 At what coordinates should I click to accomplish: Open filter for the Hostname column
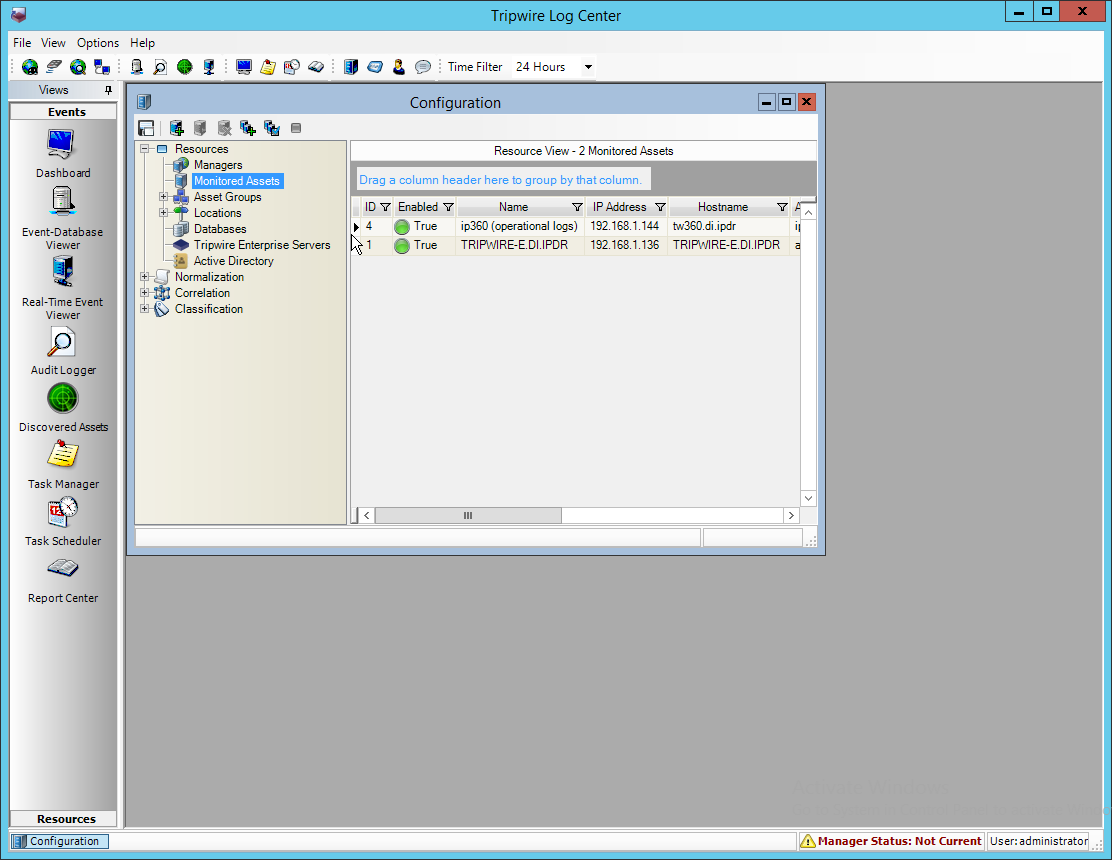[782, 207]
